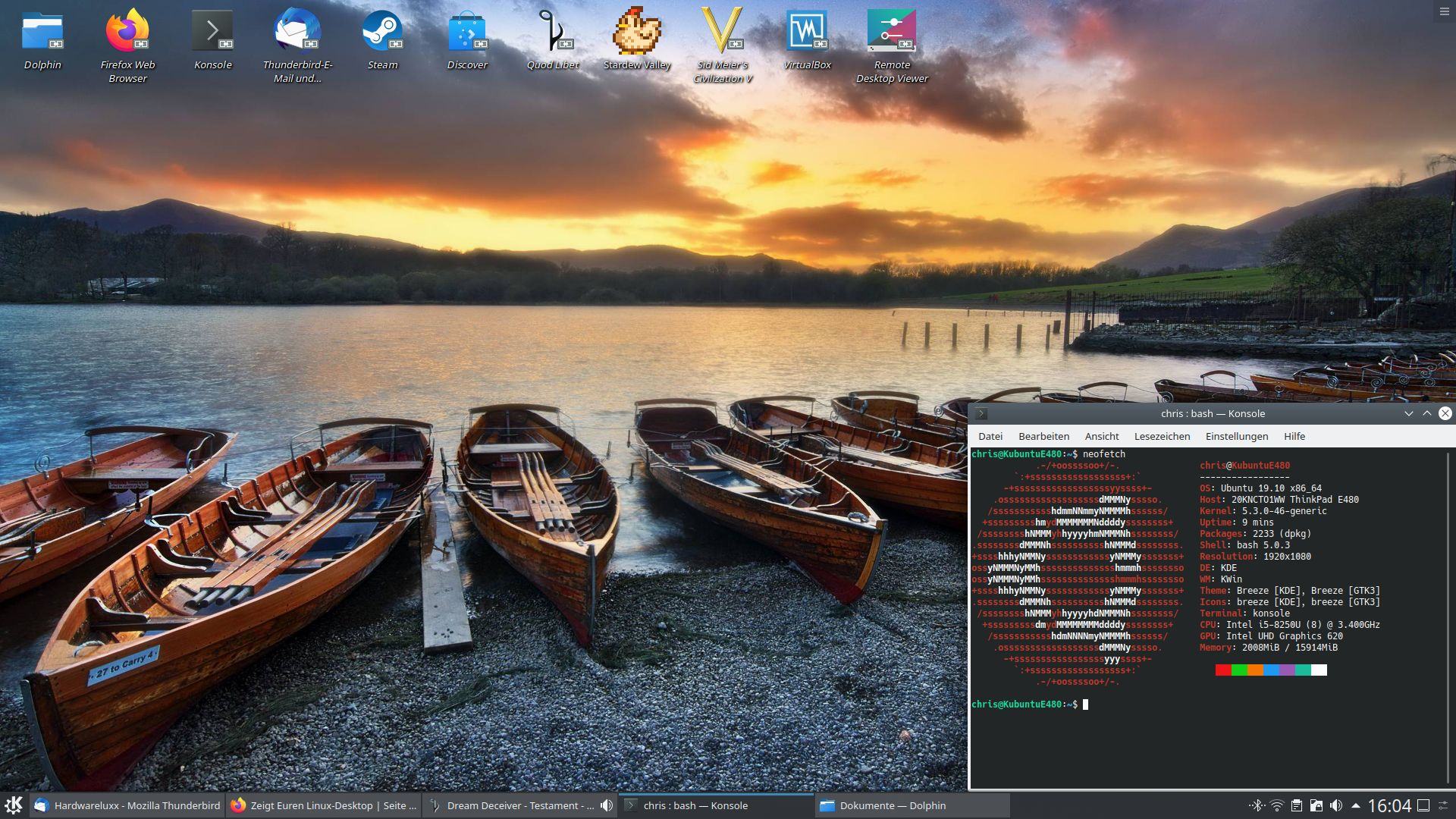The height and width of the screenshot is (819, 1456).
Task: Toggle the Wi-Fi network tray applet
Action: point(1277,805)
